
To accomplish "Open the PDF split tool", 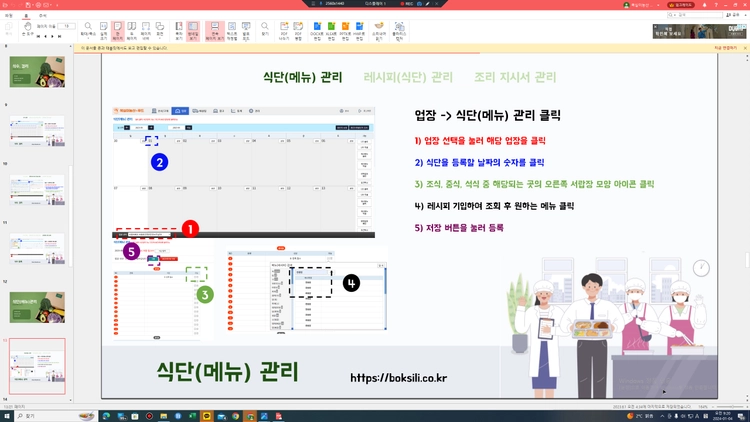I will coord(284,31).
